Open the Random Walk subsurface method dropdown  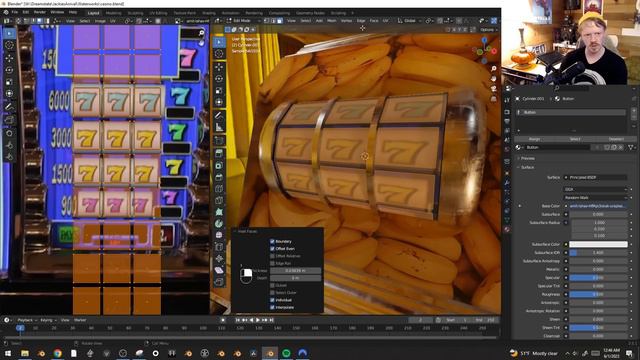595,198
